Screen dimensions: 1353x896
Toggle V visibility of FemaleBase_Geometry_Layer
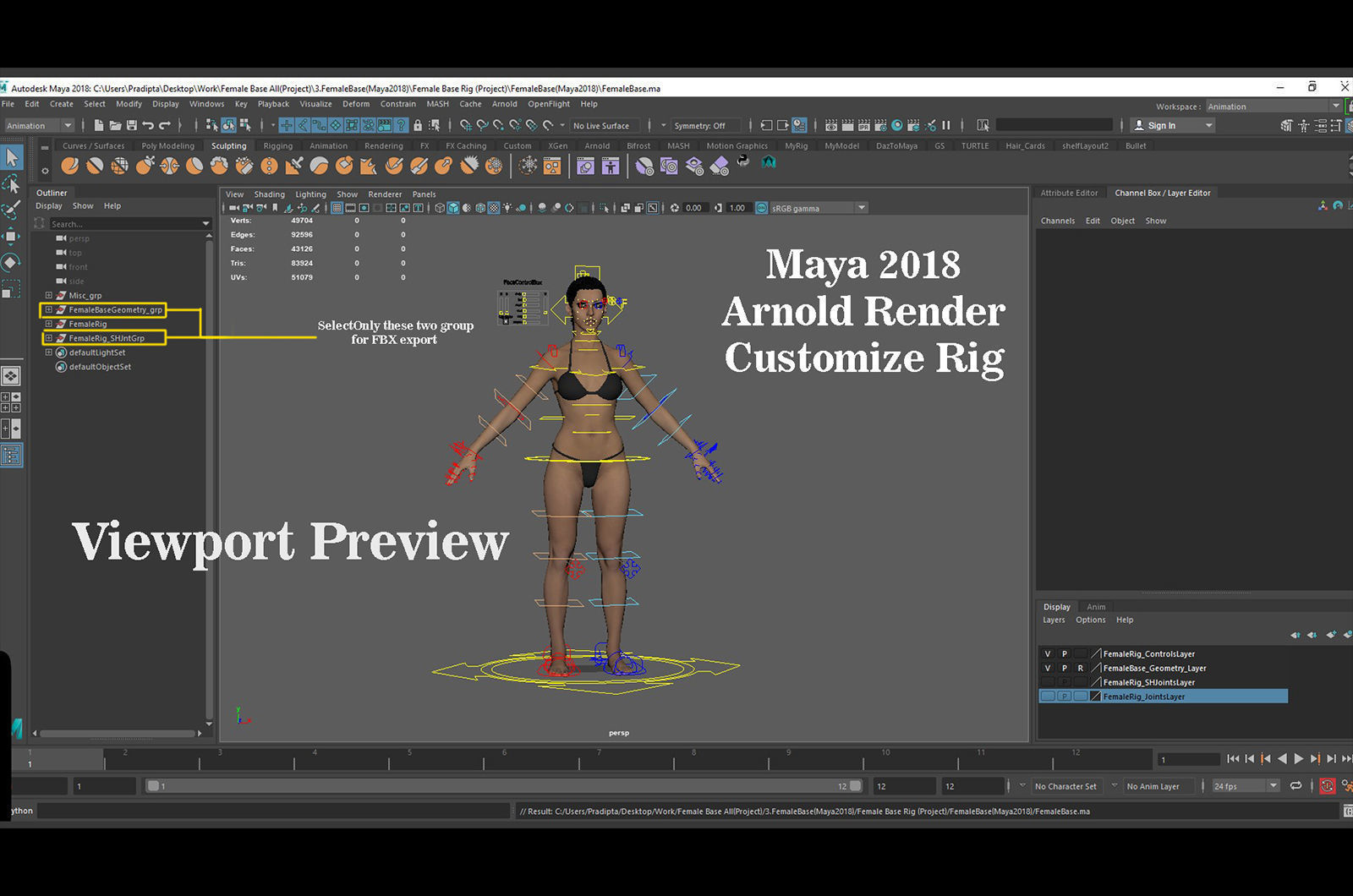coord(1048,668)
